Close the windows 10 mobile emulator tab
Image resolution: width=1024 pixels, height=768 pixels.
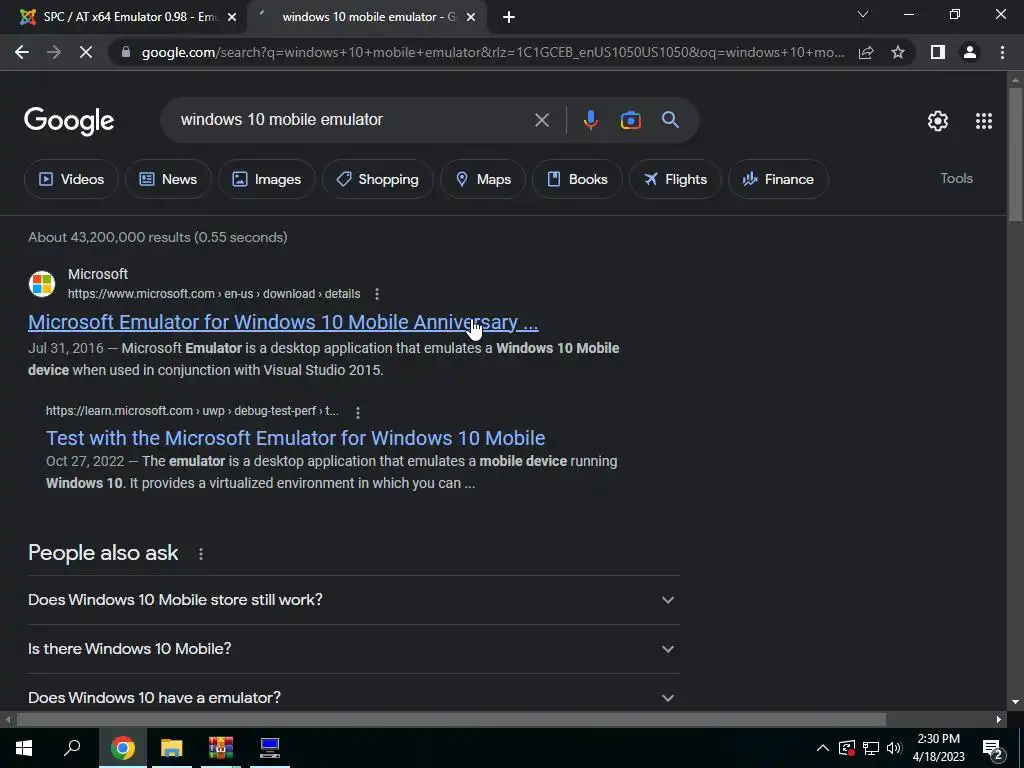coord(470,17)
